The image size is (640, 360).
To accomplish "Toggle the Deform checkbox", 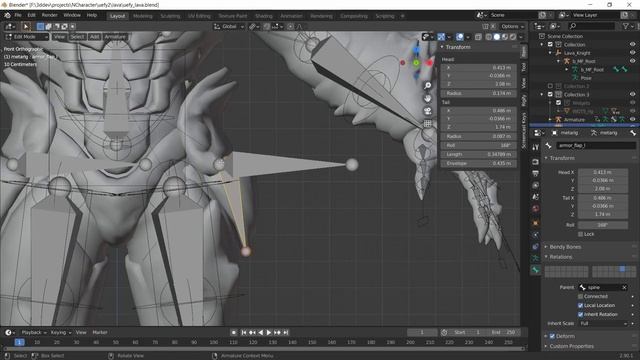I will point(552,336).
